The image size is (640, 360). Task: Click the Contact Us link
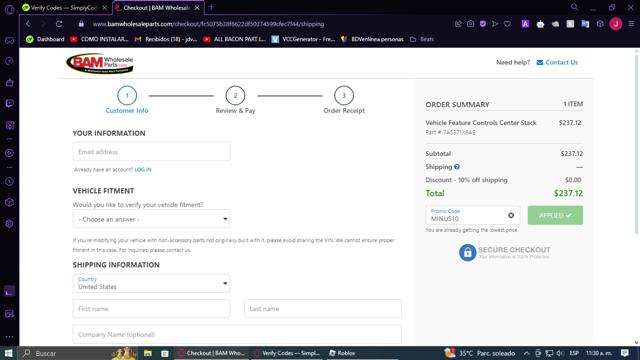pyautogui.click(x=562, y=62)
